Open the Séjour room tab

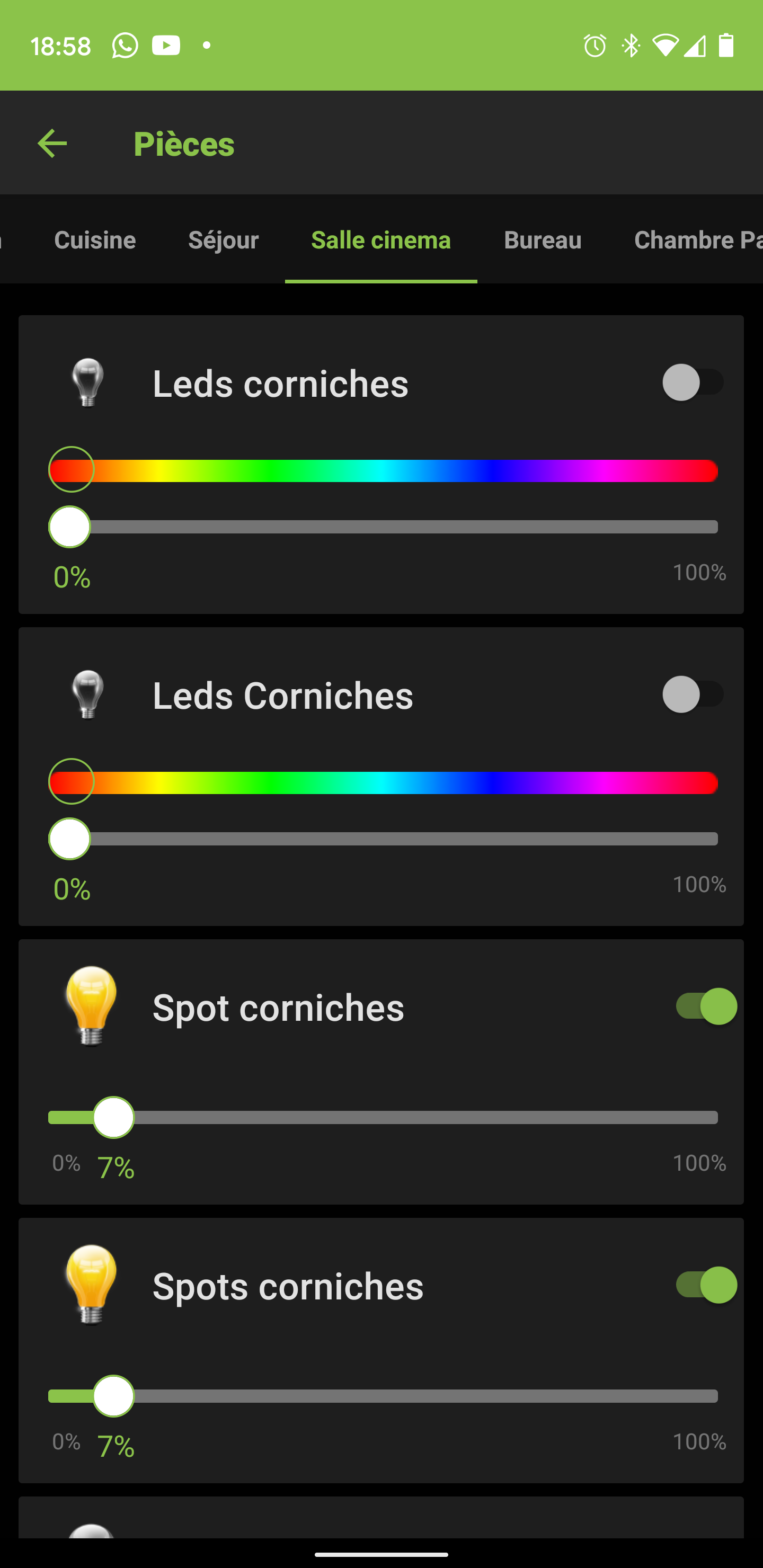[224, 240]
